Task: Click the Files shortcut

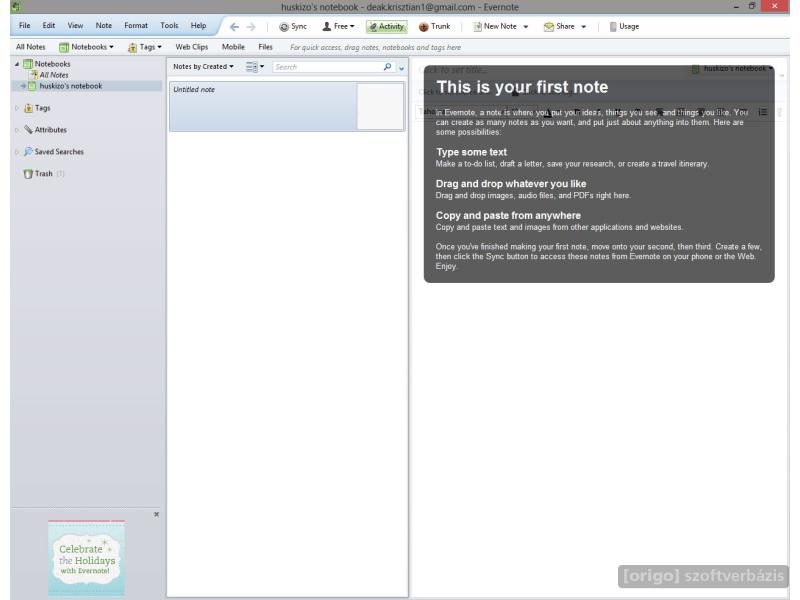Action: (x=265, y=47)
